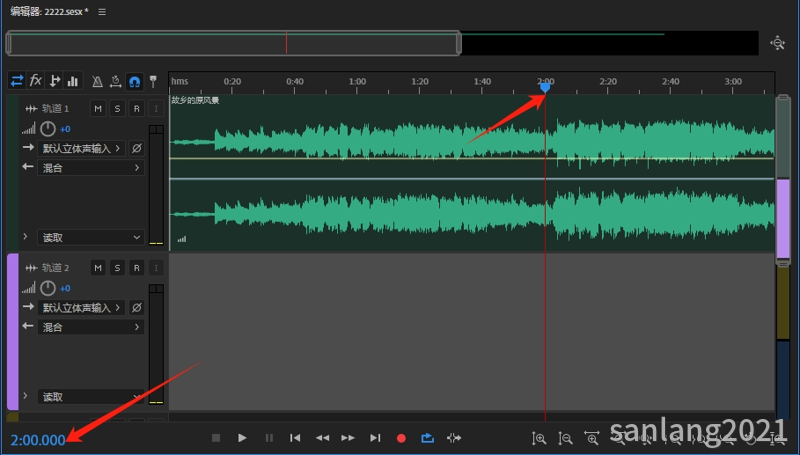
Task: Arm track 轨道 2 for recording
Action: point(136,268)
